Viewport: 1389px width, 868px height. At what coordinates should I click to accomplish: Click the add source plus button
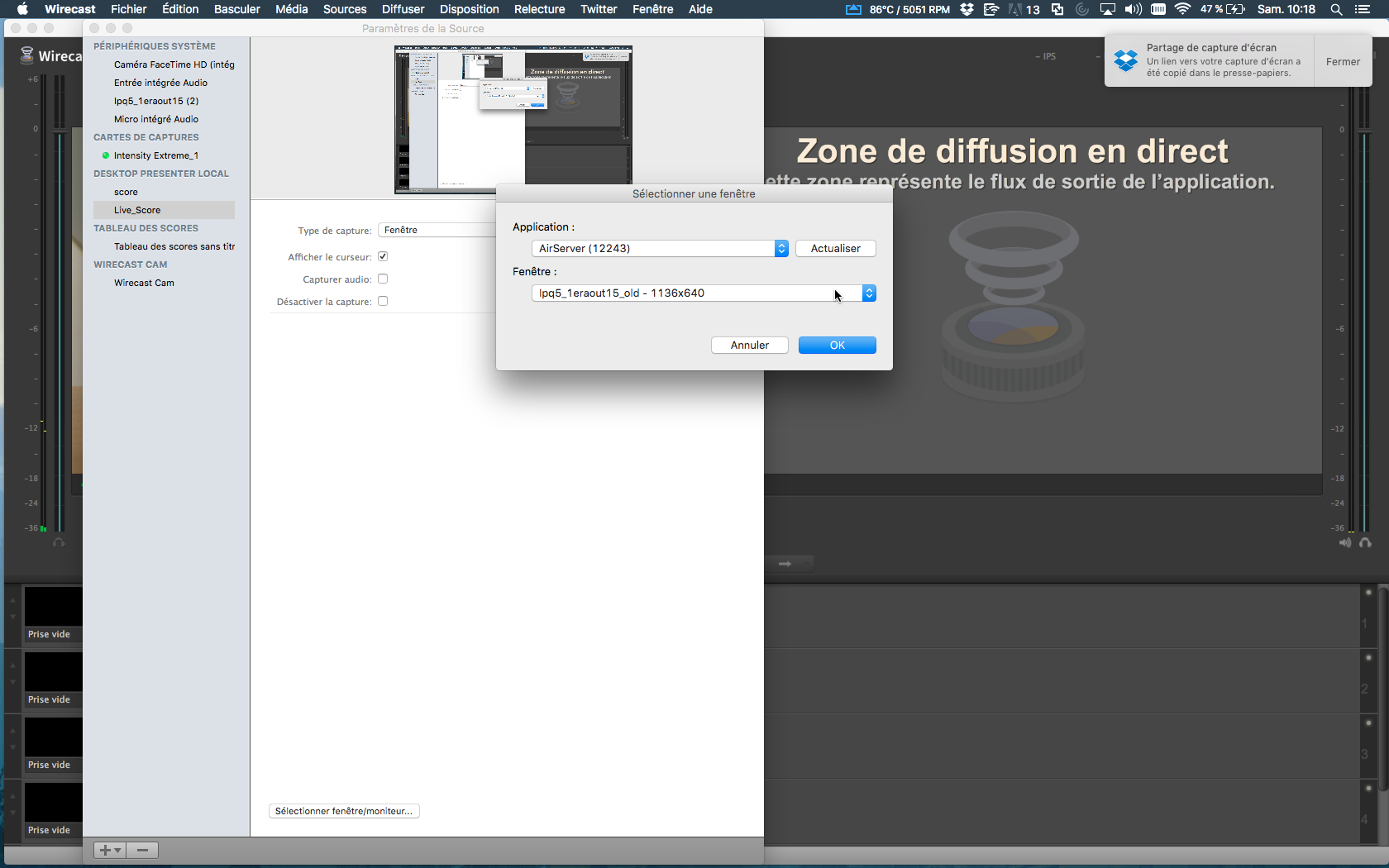point(109,850)
